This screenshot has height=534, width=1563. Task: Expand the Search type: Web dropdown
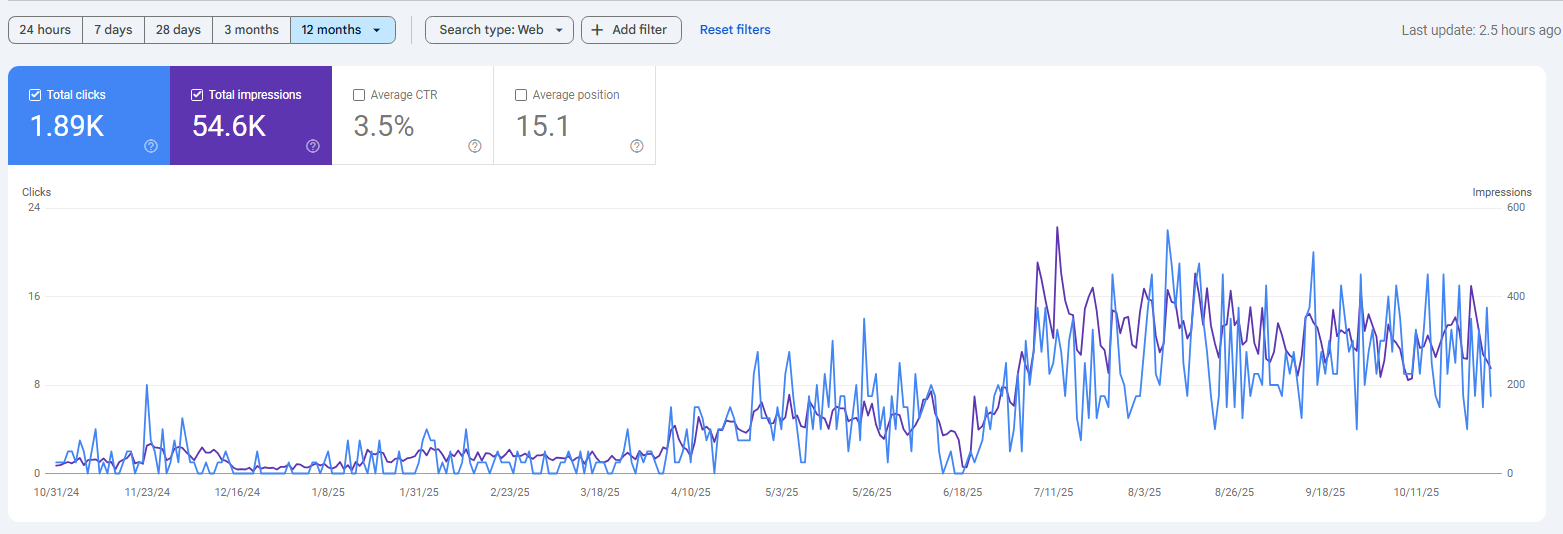click(x=499, y=30)
